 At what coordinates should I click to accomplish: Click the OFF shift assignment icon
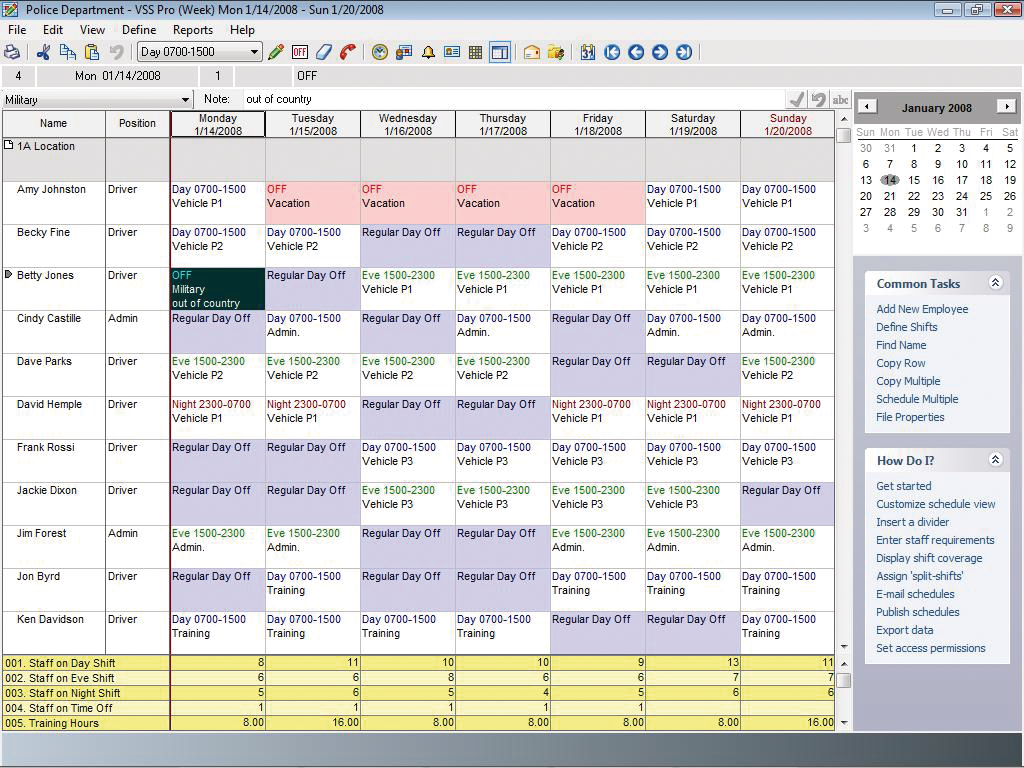click(300, 52)
